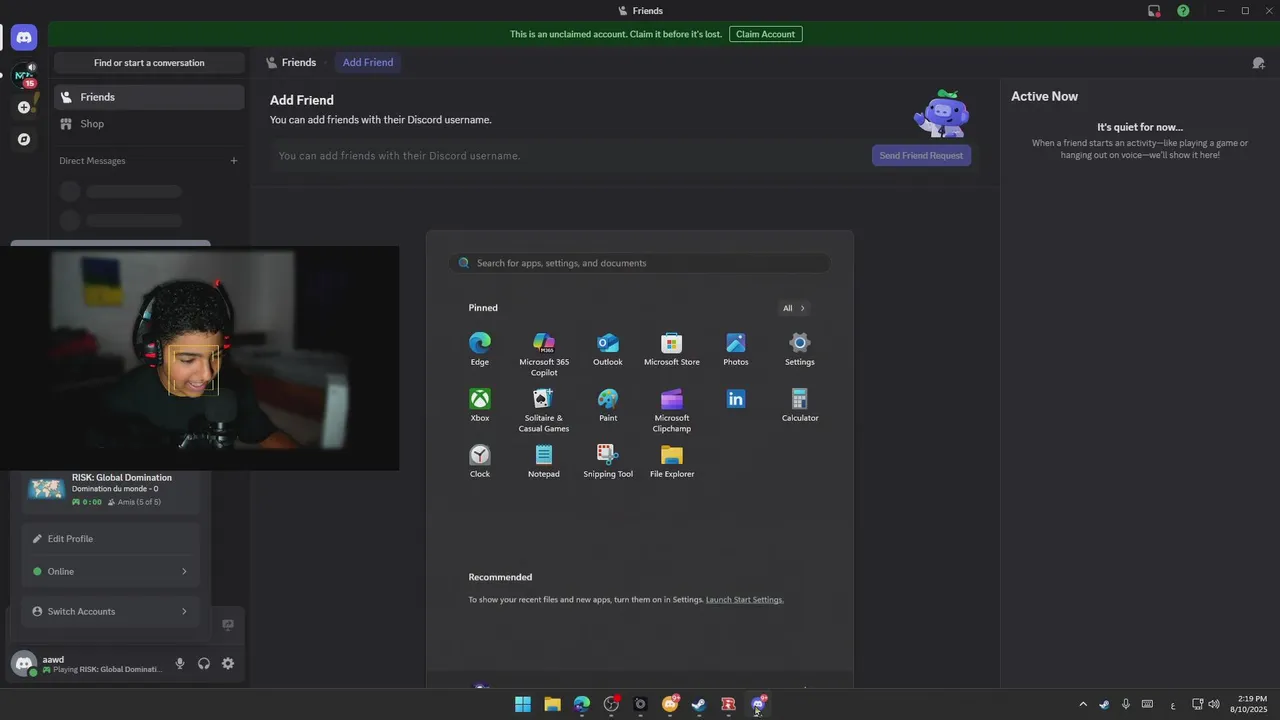Image resolution: width=1280 pixels, height=720 pixels.
Task: Open Notepad from pinned apps
Action: coord(544,461)
